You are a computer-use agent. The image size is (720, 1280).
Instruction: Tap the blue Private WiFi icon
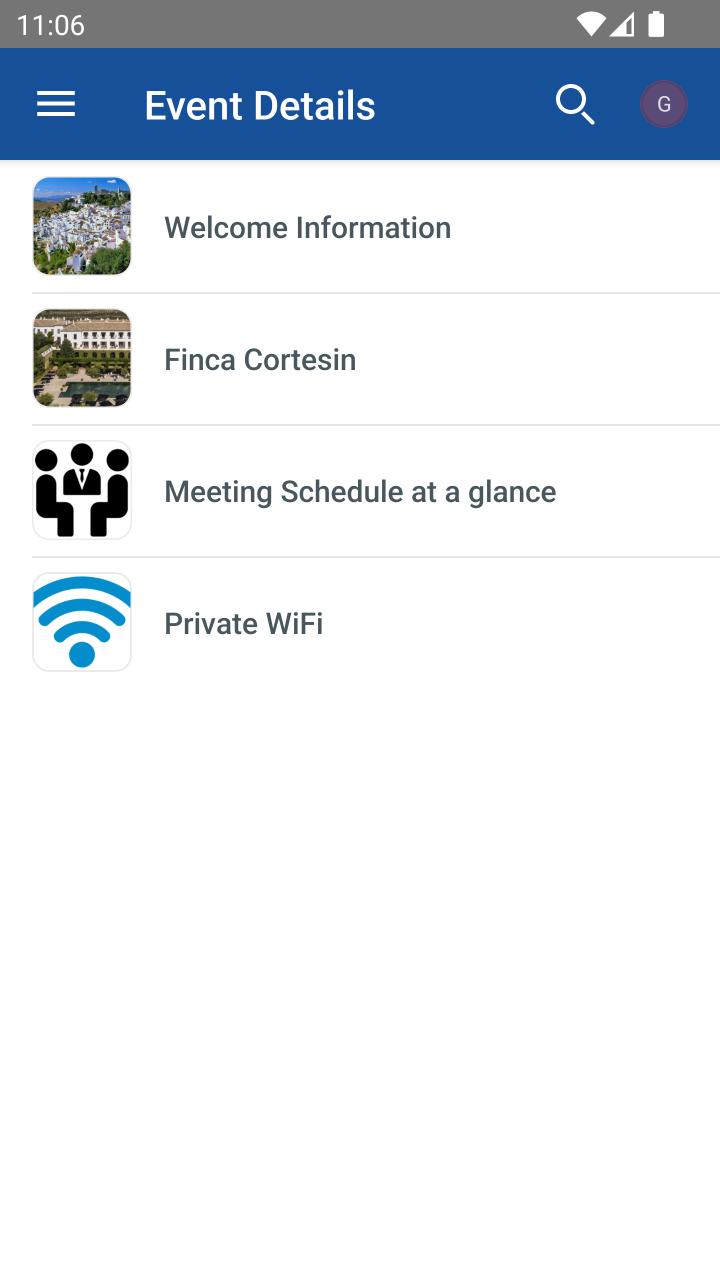pos(82,622)
